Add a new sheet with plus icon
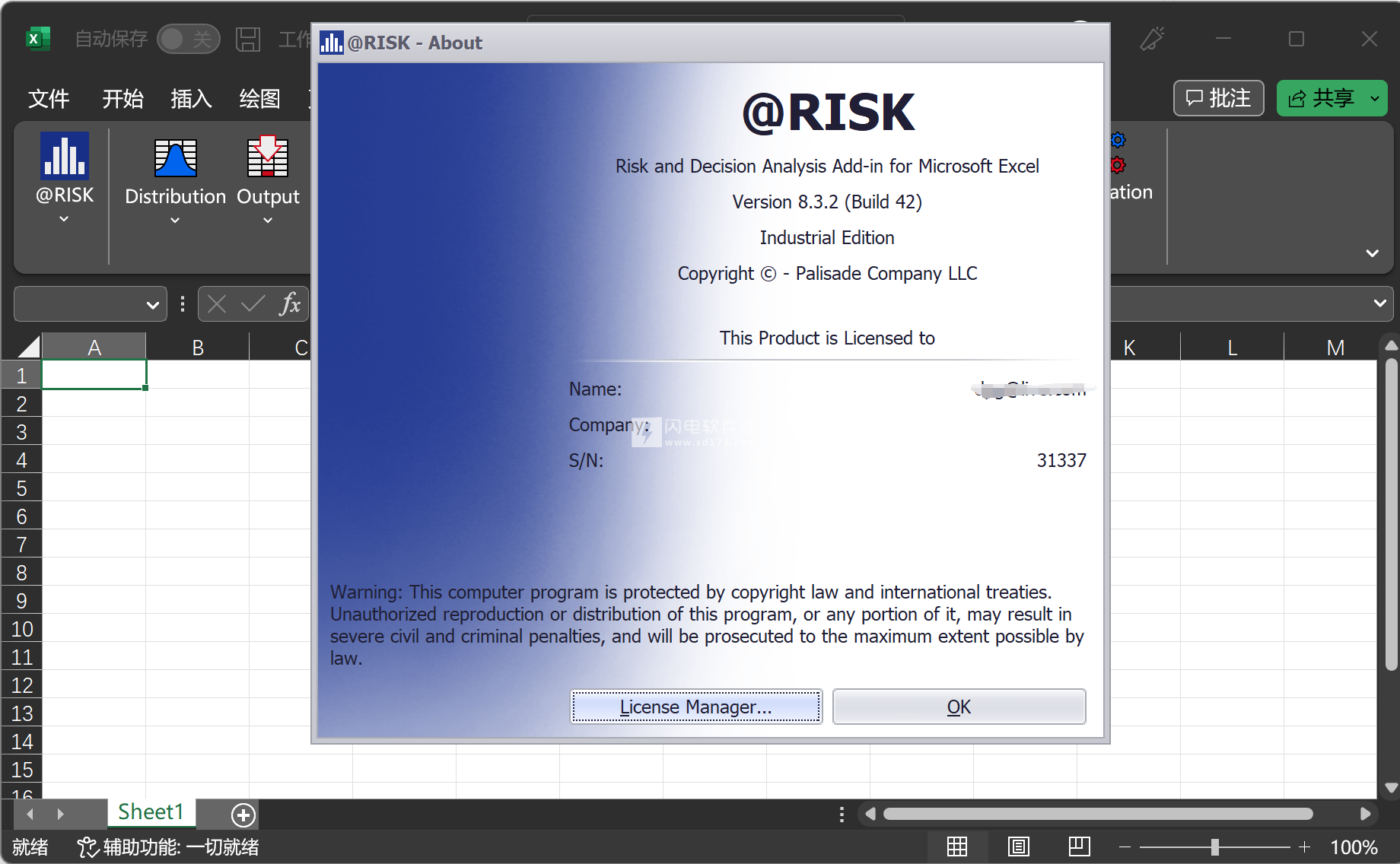 pyautogui.click(x=243, y=815)
